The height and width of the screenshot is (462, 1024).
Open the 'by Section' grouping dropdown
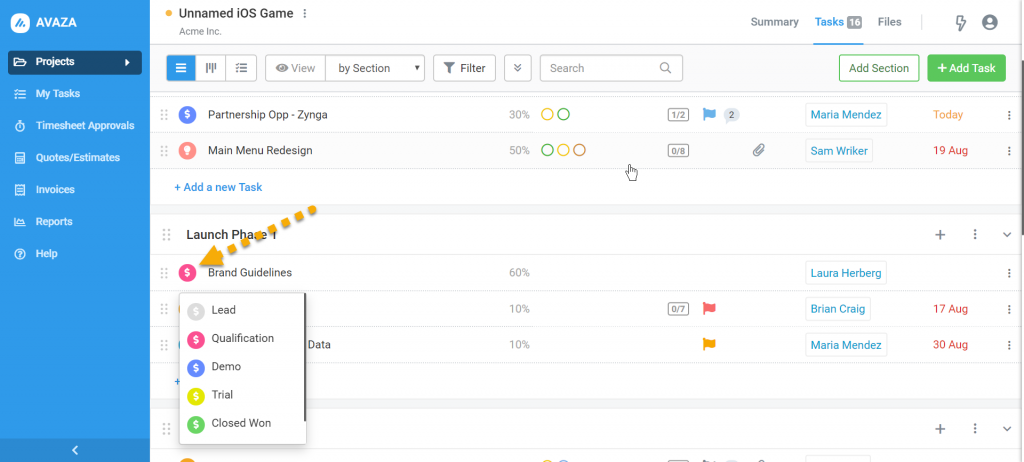[x=375, y=68]
